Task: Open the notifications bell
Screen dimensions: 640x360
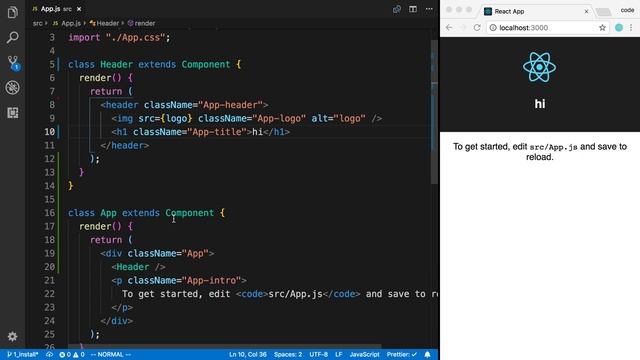Action: click(427, 354)
